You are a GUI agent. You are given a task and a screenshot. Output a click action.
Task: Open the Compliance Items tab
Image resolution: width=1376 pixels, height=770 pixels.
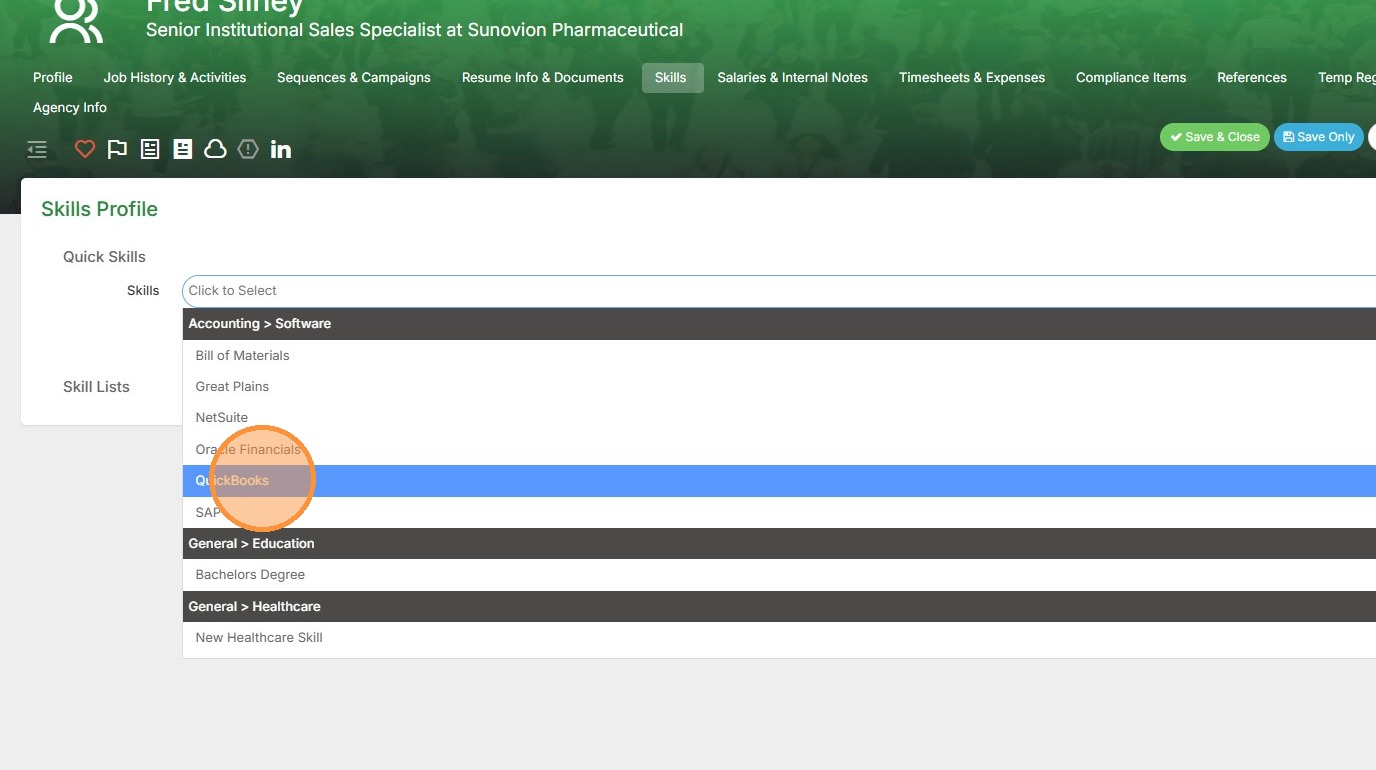(1131, 77)
